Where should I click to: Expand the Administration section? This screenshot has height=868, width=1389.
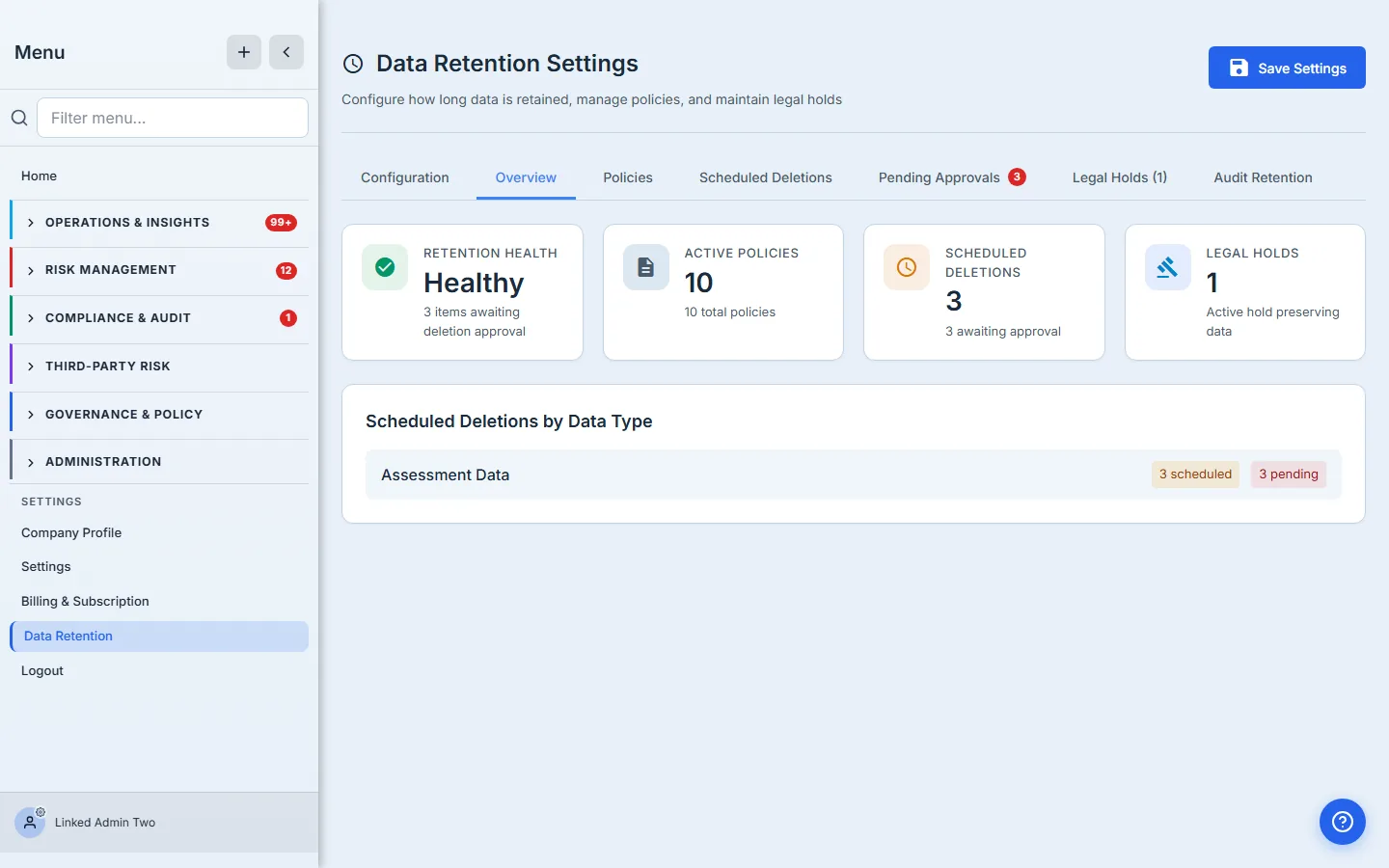[159, 462]
